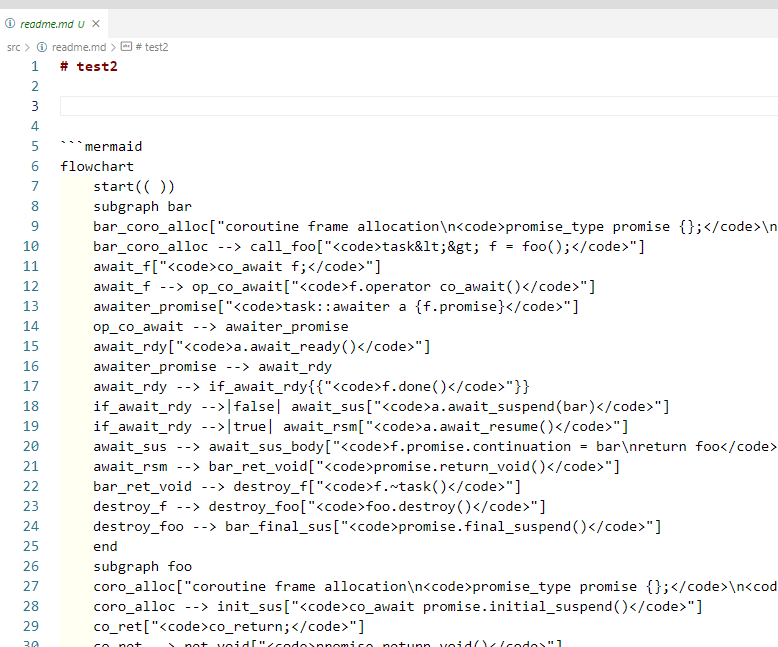
Task: Click '|true|' label on line 19
Action: (x=250, y=426)
